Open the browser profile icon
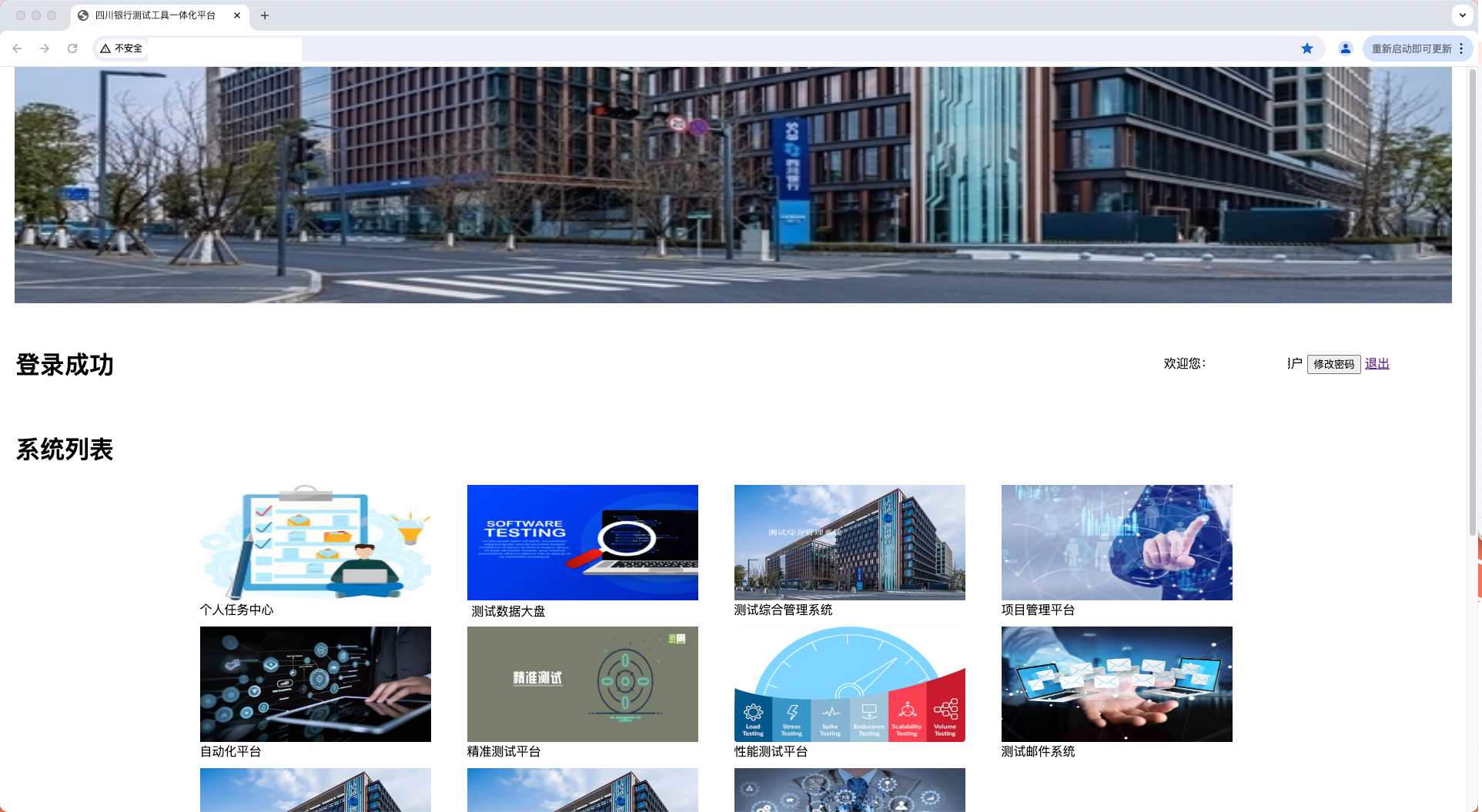The image size is (1482, 812). [1346, 48]
